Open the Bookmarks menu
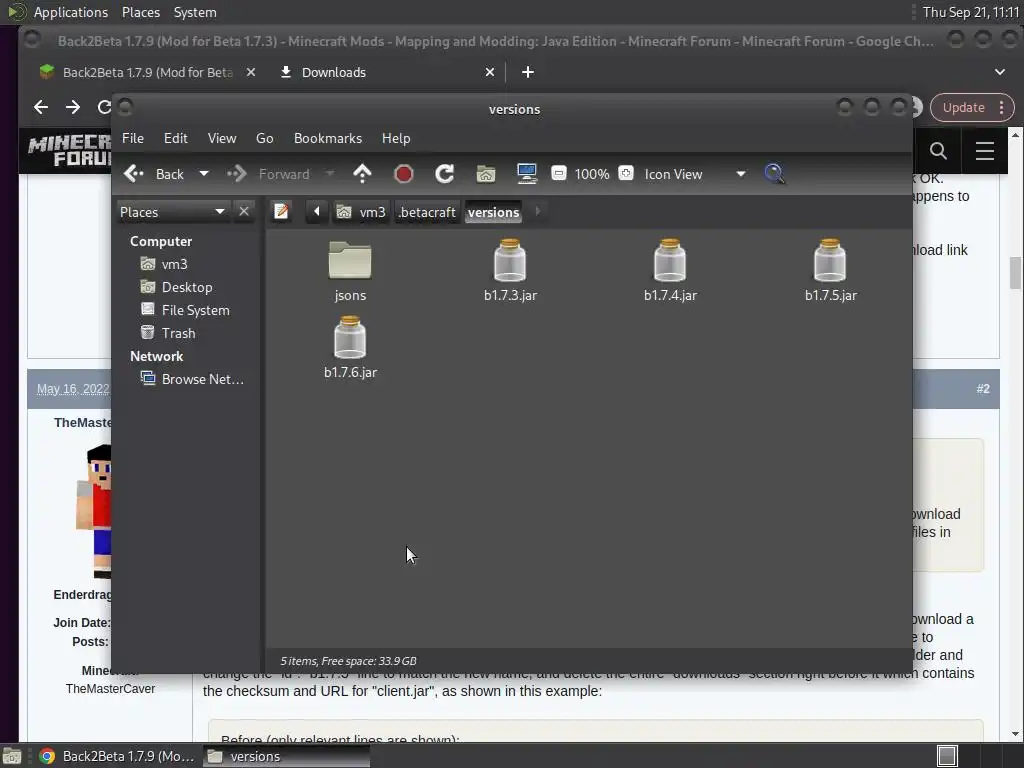Screen dimensions: 1024x768 coord(328,138)
